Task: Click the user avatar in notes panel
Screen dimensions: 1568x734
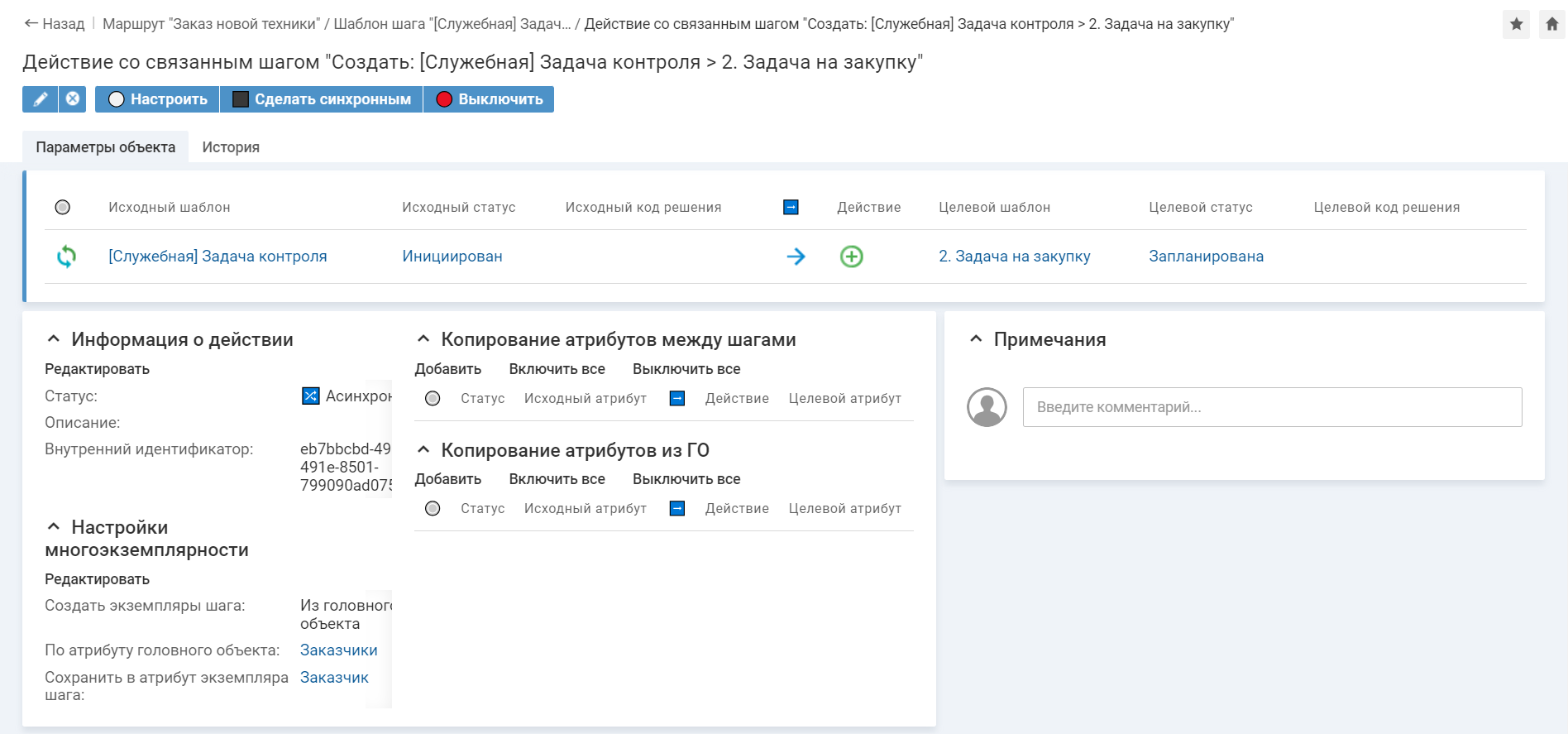Action: (987, 407)
